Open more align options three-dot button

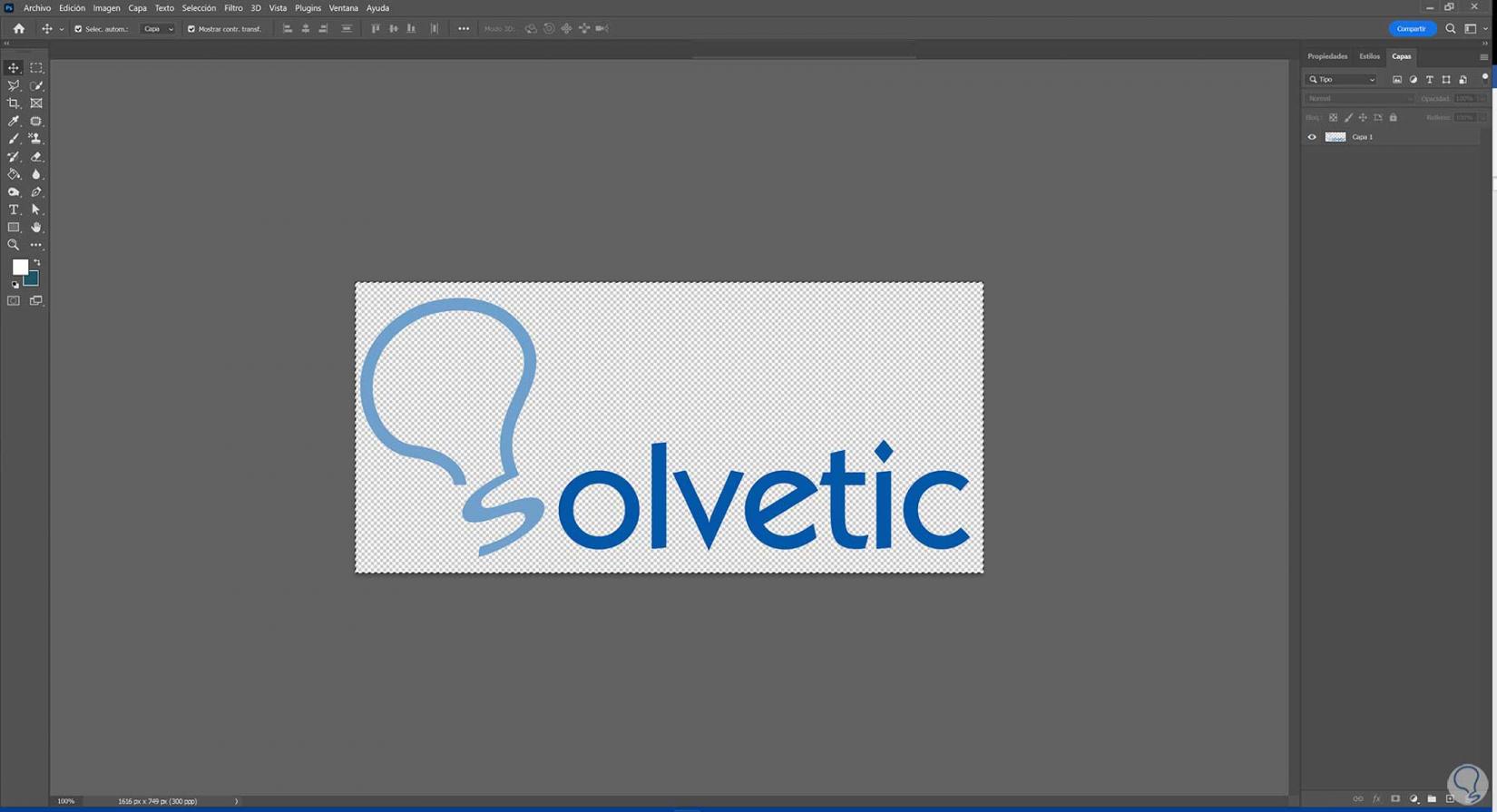point(464,29)
